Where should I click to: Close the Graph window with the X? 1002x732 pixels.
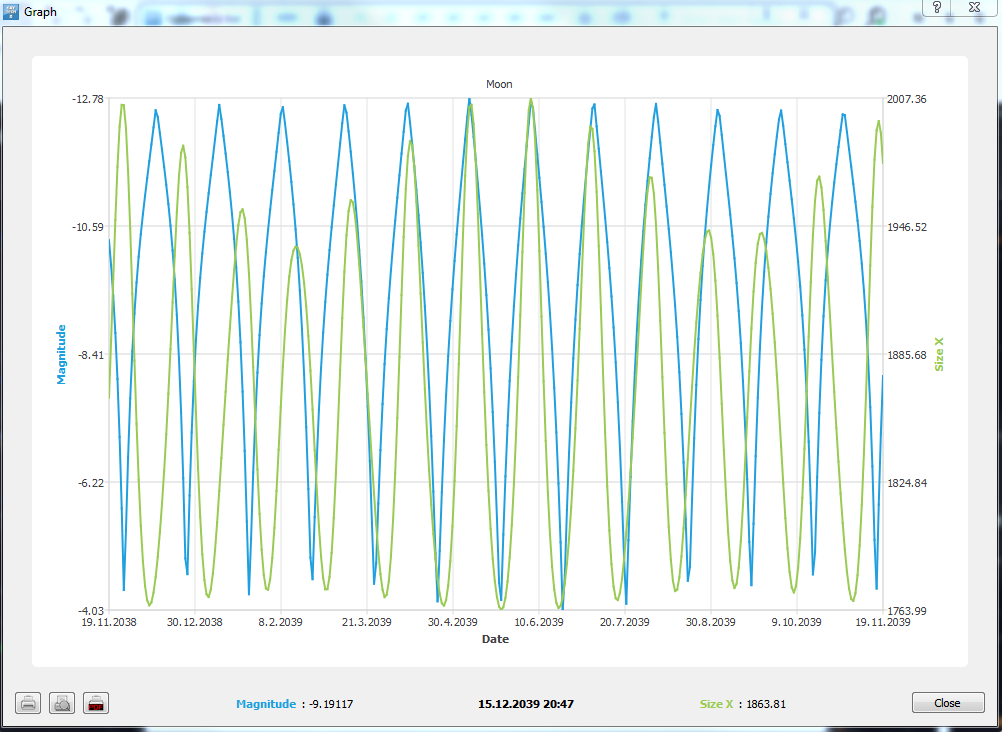974,7
